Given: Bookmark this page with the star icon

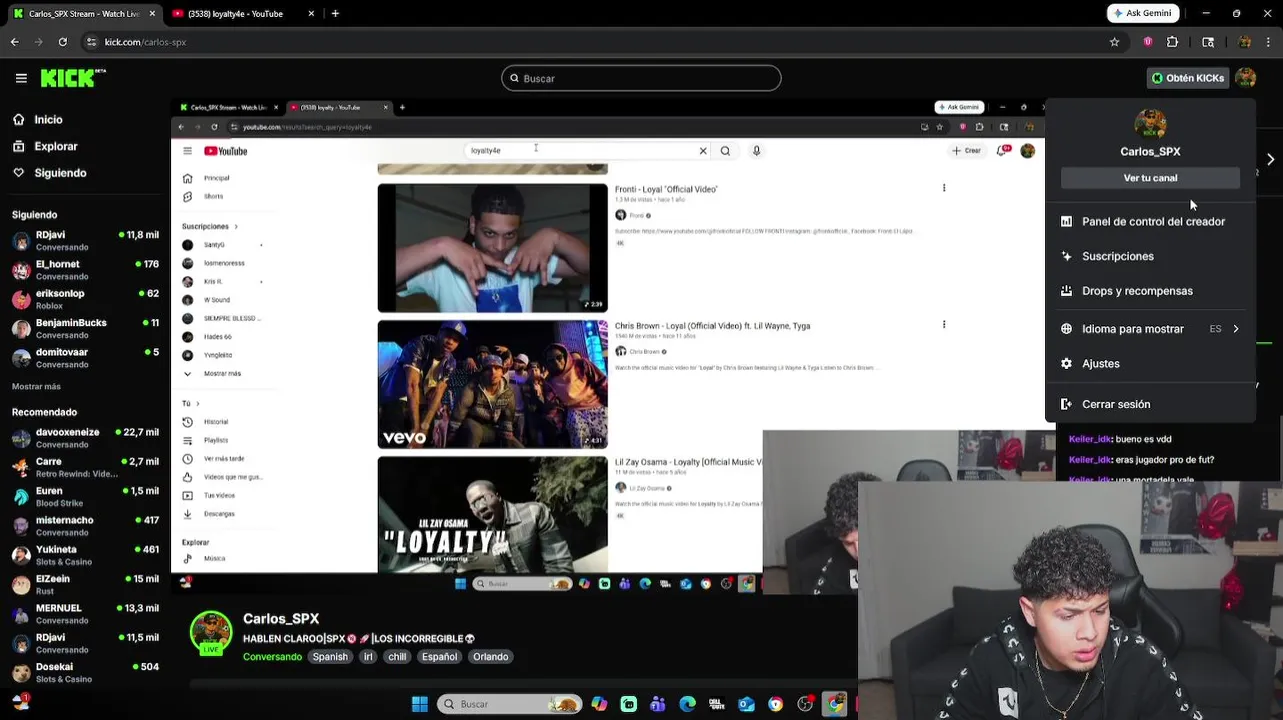Looking at the screenshot, I should 1114,42.
